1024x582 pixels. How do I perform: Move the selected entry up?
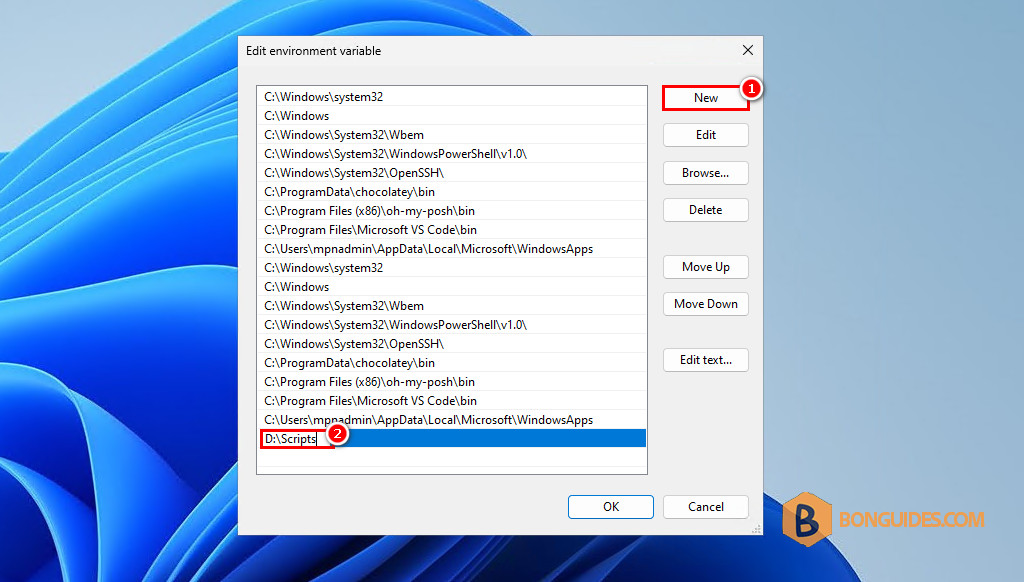pos(705,267)
